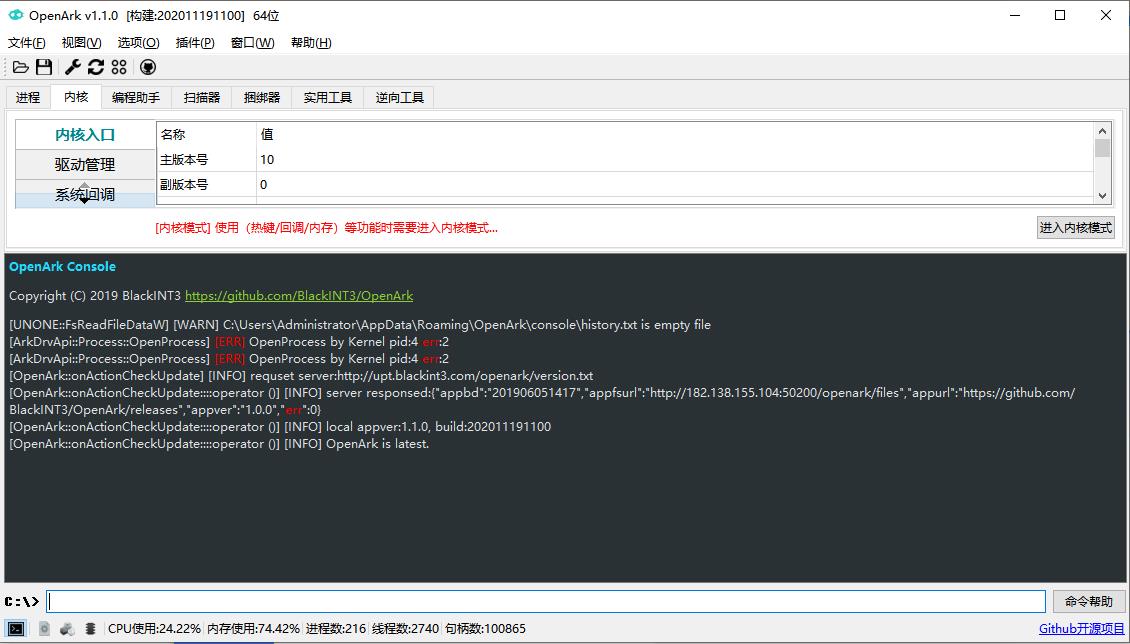Click the table scrollbar up arrow
This screenshot has width=1130, height=644.
(x=1102, y=130)
